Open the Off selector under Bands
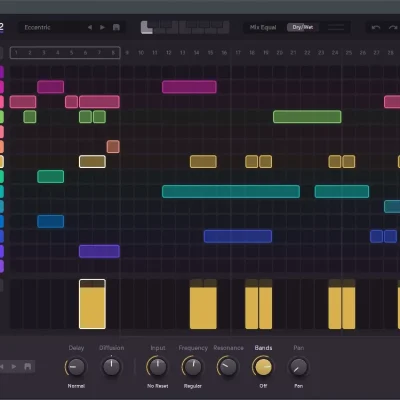This screenshot has width=400, height=400. [263, 386]
